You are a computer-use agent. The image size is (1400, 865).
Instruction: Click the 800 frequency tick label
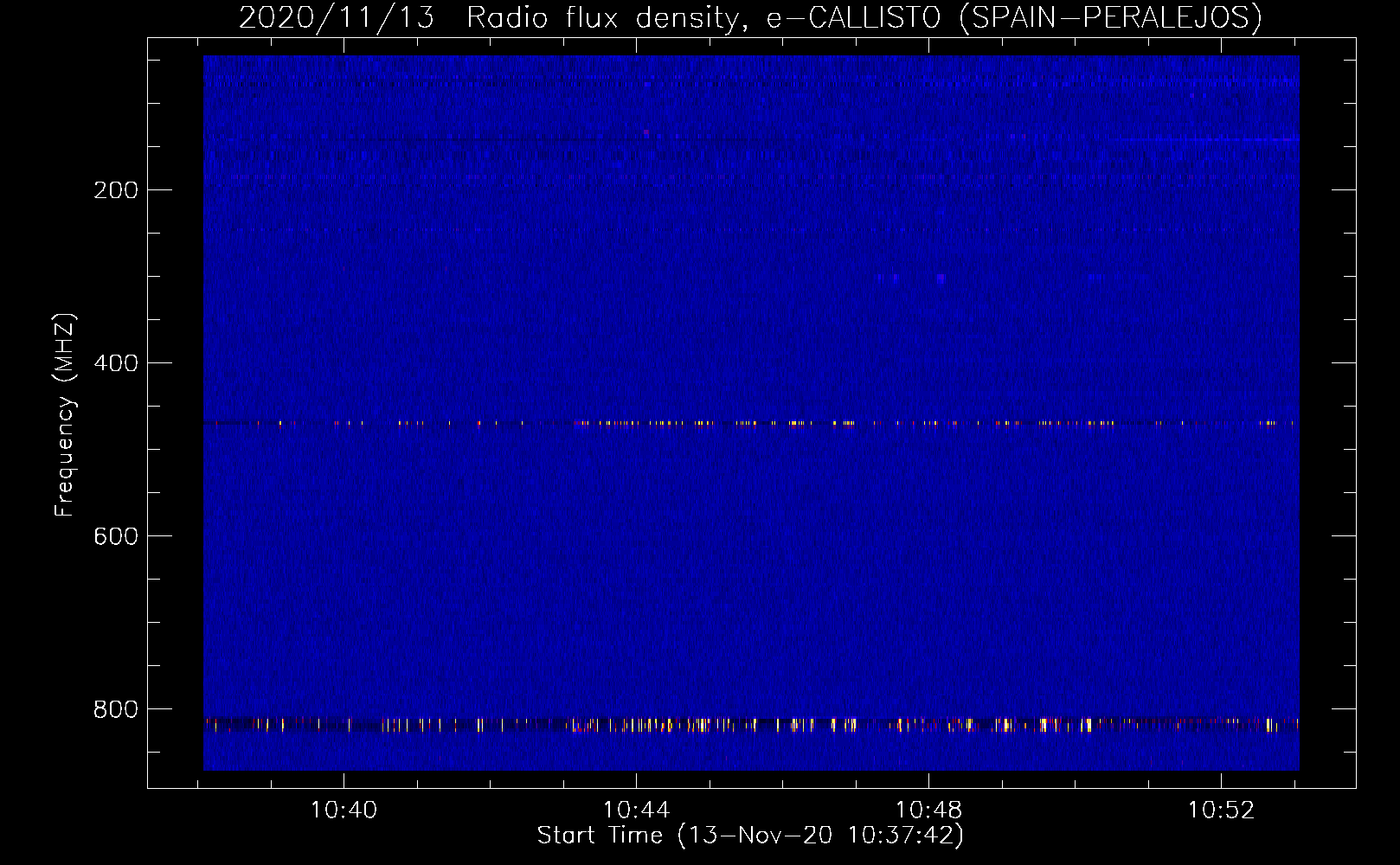[116, 709]
